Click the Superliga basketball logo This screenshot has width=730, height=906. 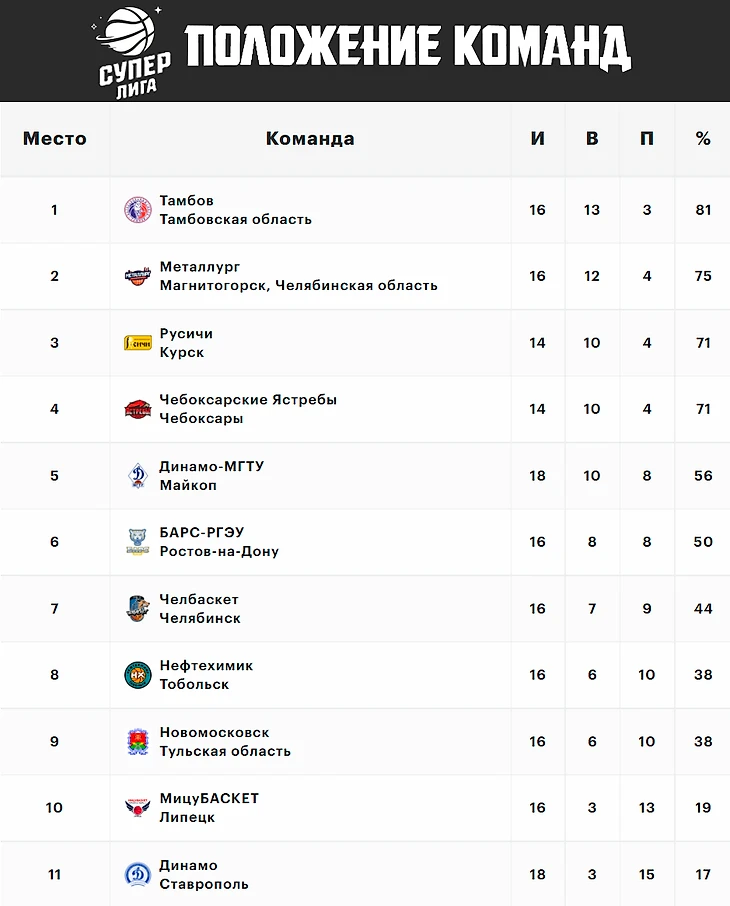point(133,50)
